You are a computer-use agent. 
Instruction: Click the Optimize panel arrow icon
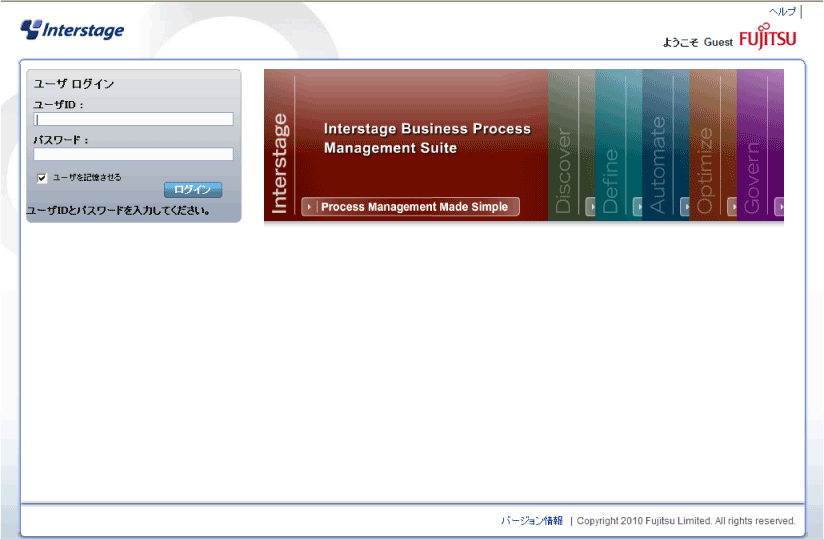tap(732, 207)
